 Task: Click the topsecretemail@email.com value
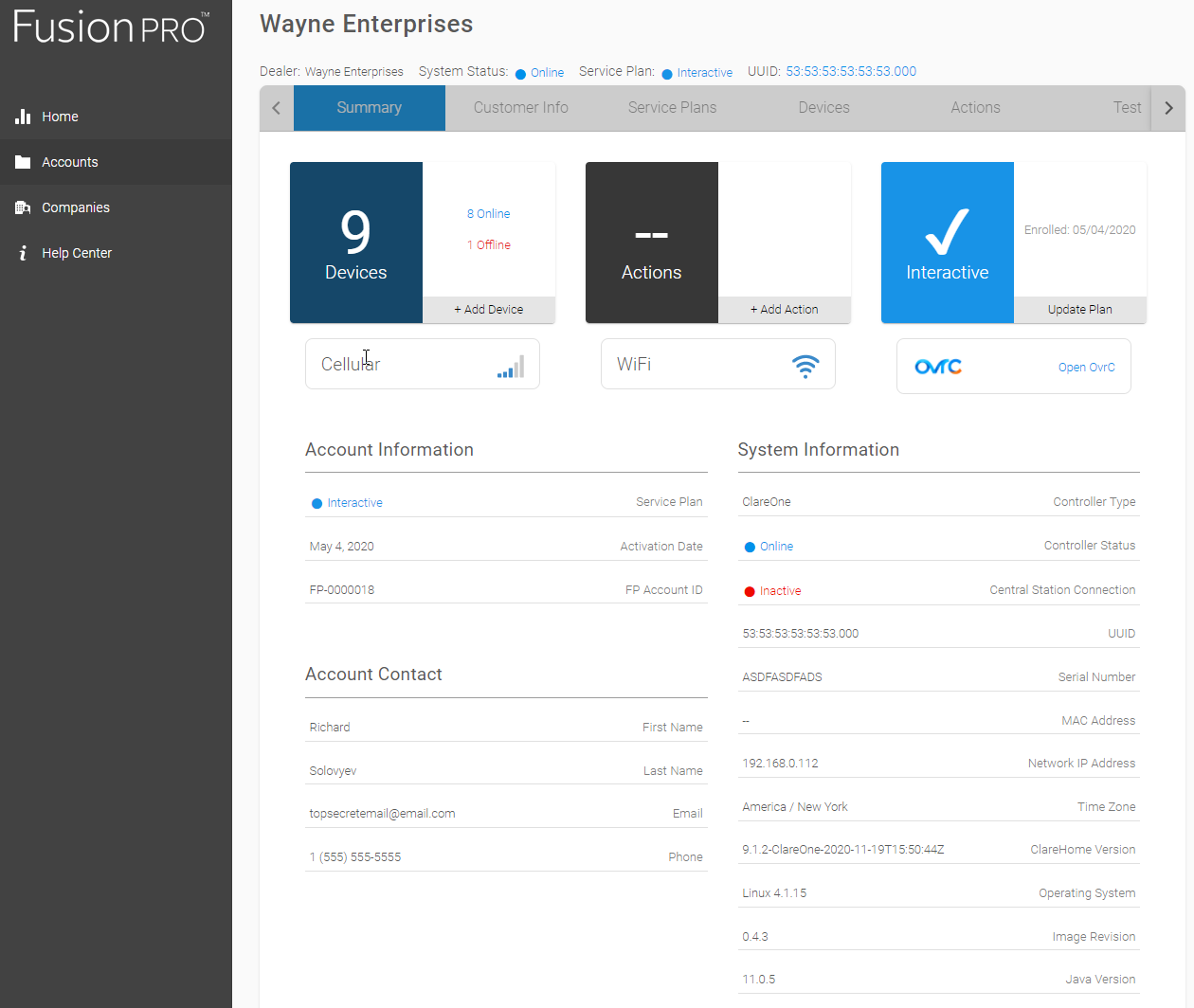tap(383, 814)
